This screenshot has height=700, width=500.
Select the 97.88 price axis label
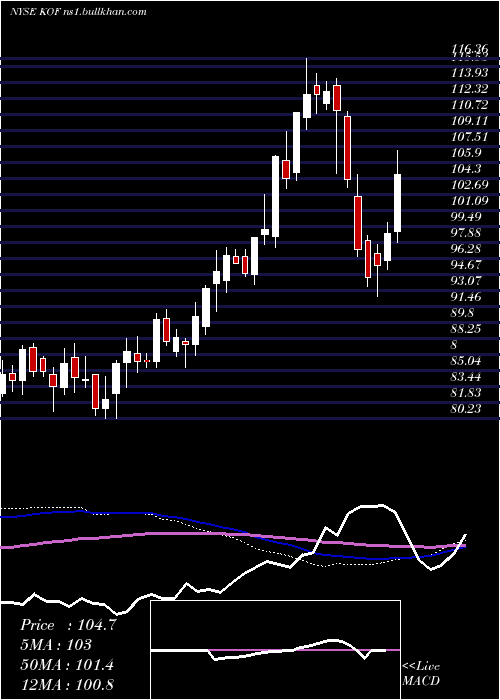point(466,233)
